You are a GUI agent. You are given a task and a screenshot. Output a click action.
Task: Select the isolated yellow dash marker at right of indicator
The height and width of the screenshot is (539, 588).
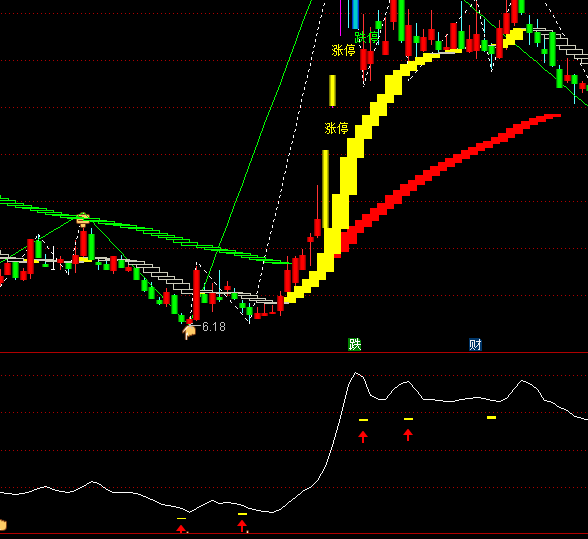click(491, 417)
